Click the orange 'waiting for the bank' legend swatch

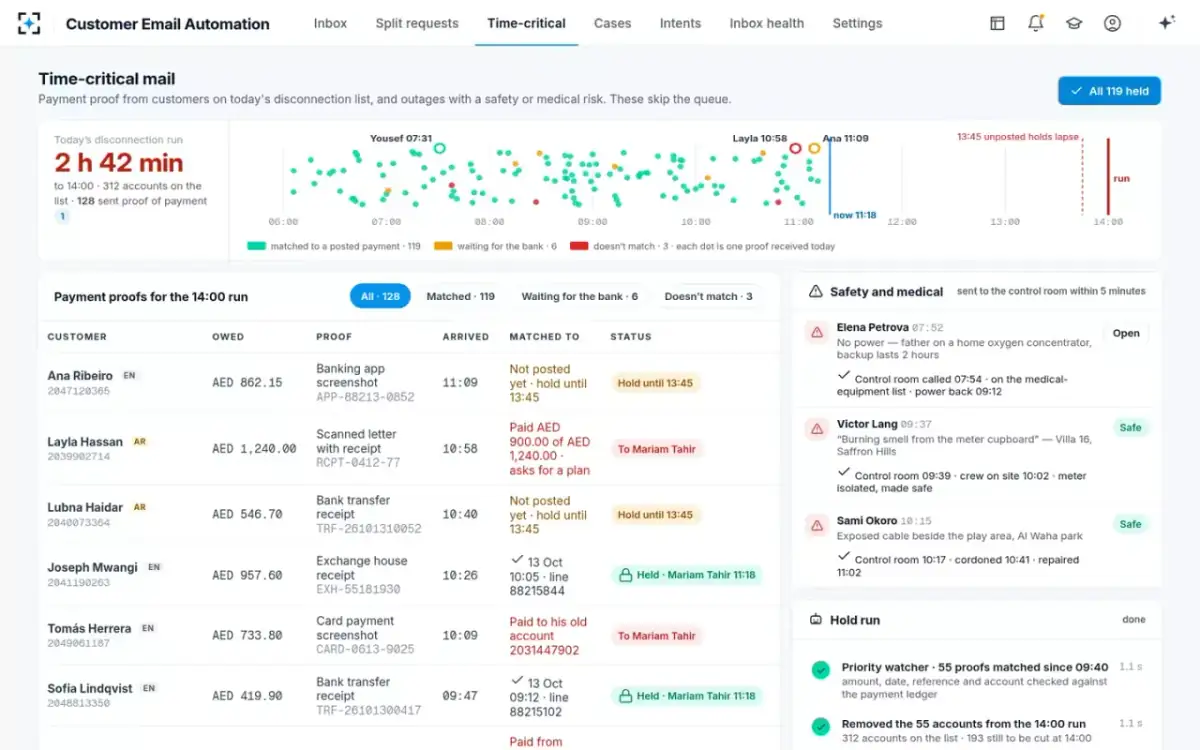click(x=443, y=246)
